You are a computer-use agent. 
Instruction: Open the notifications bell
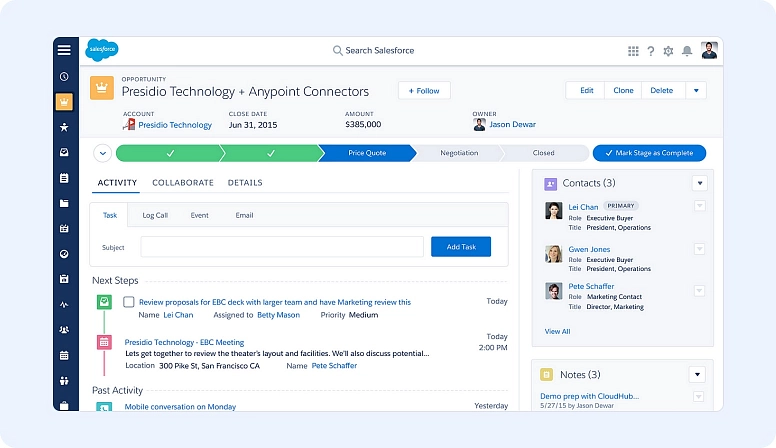coord(686,51)
